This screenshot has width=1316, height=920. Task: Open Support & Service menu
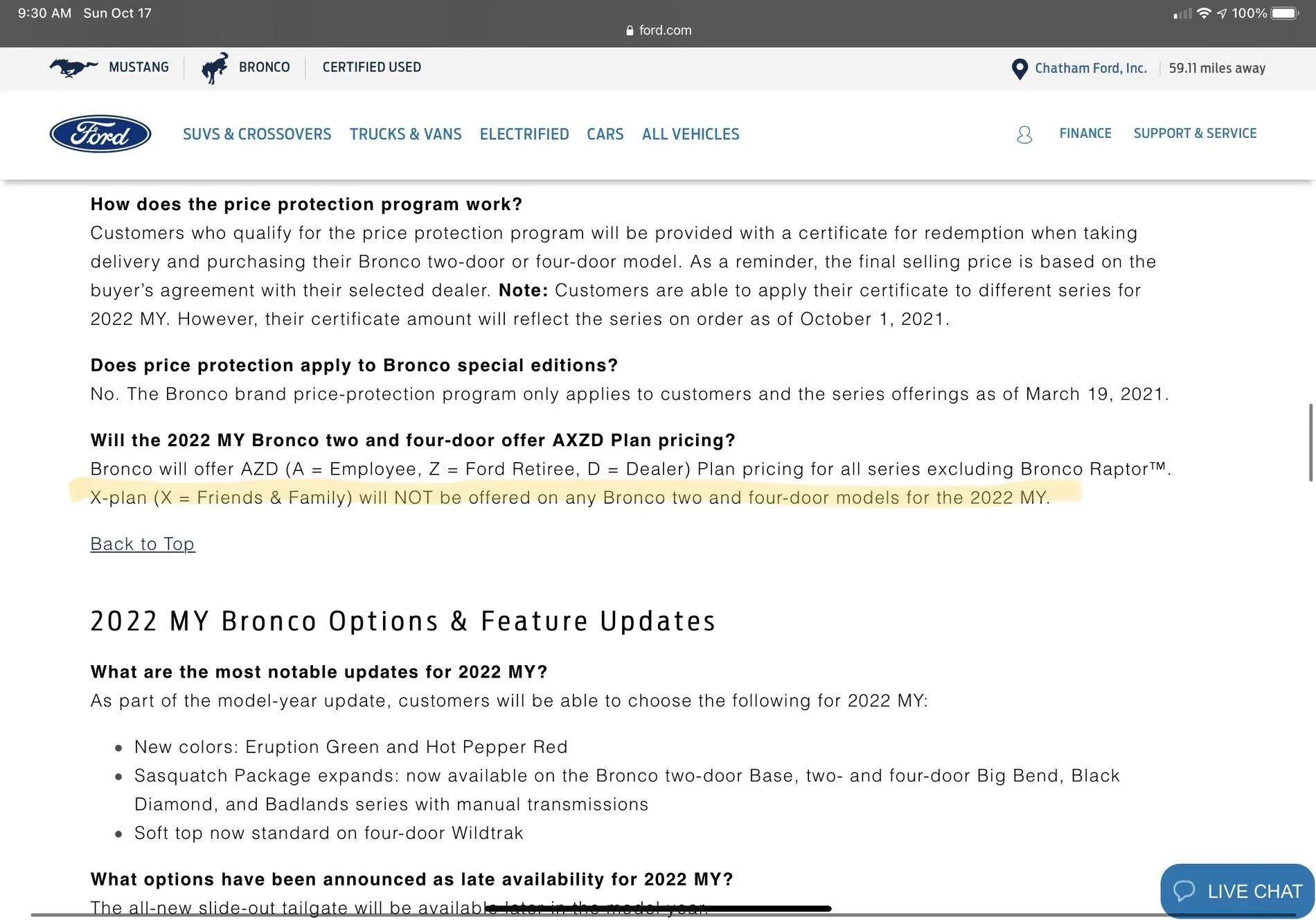(1195, 133)
